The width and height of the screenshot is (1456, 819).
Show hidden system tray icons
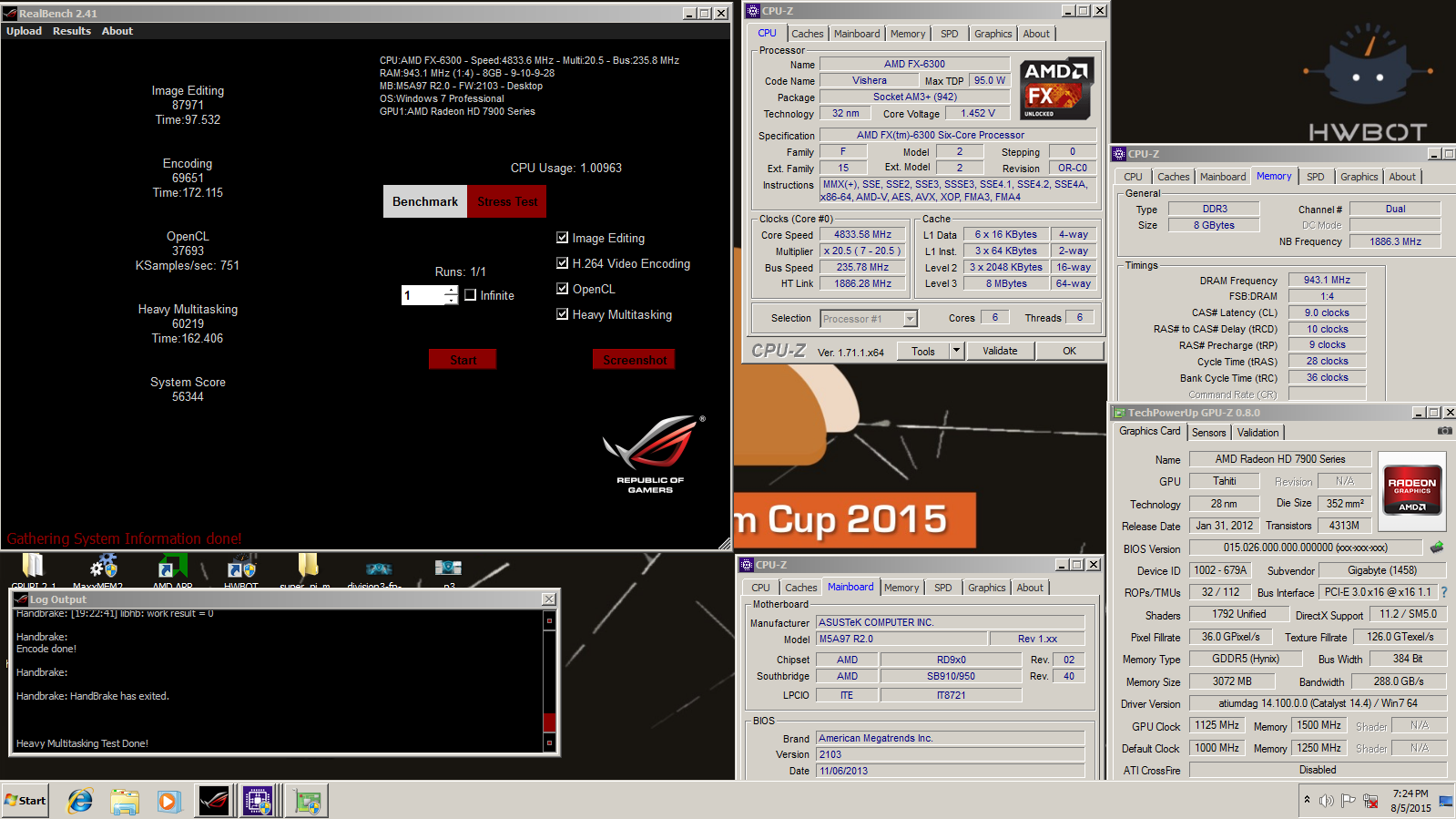click(1307, 800)
